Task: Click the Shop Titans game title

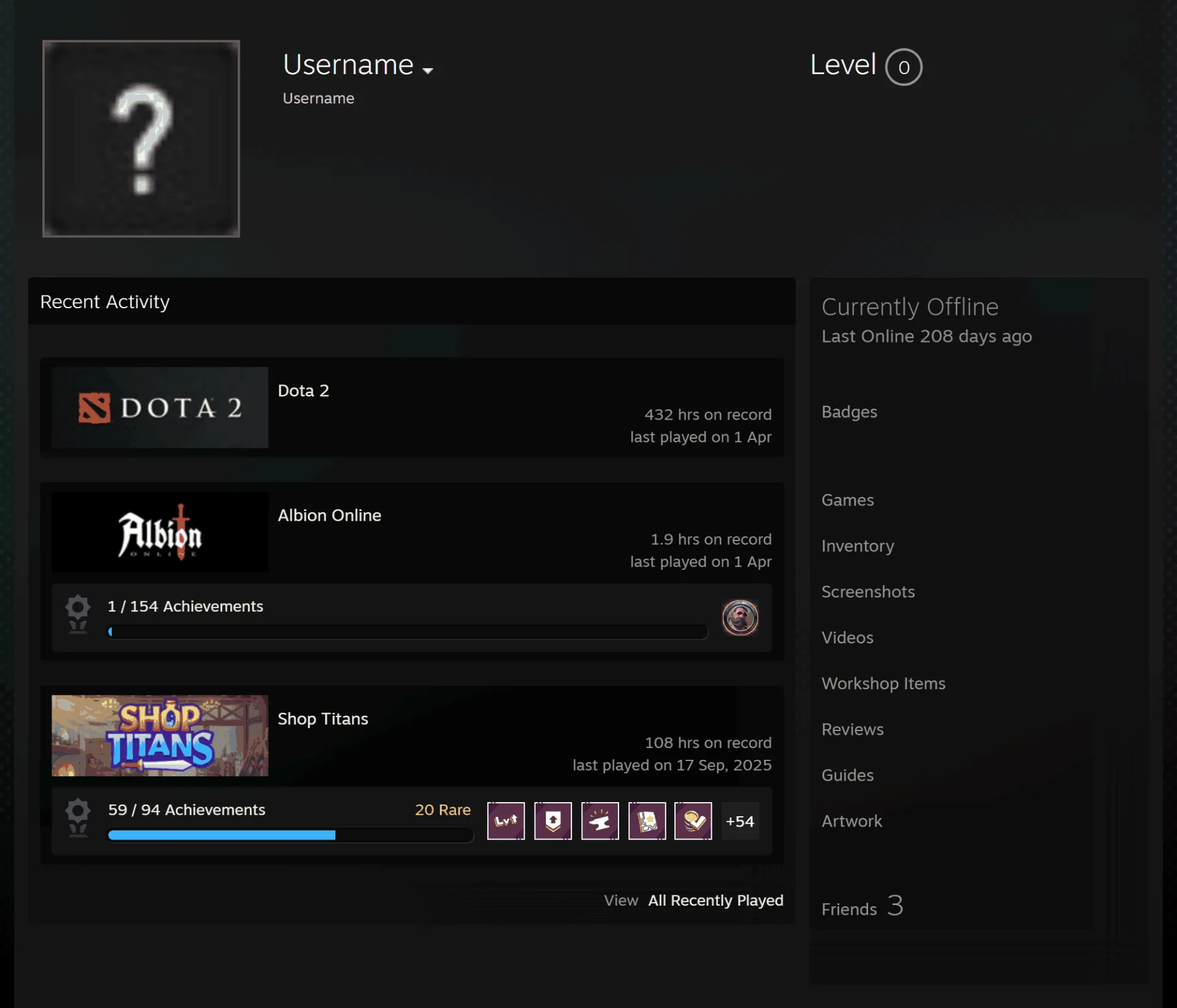Action: pyautogui.click(x=322, y=719)
